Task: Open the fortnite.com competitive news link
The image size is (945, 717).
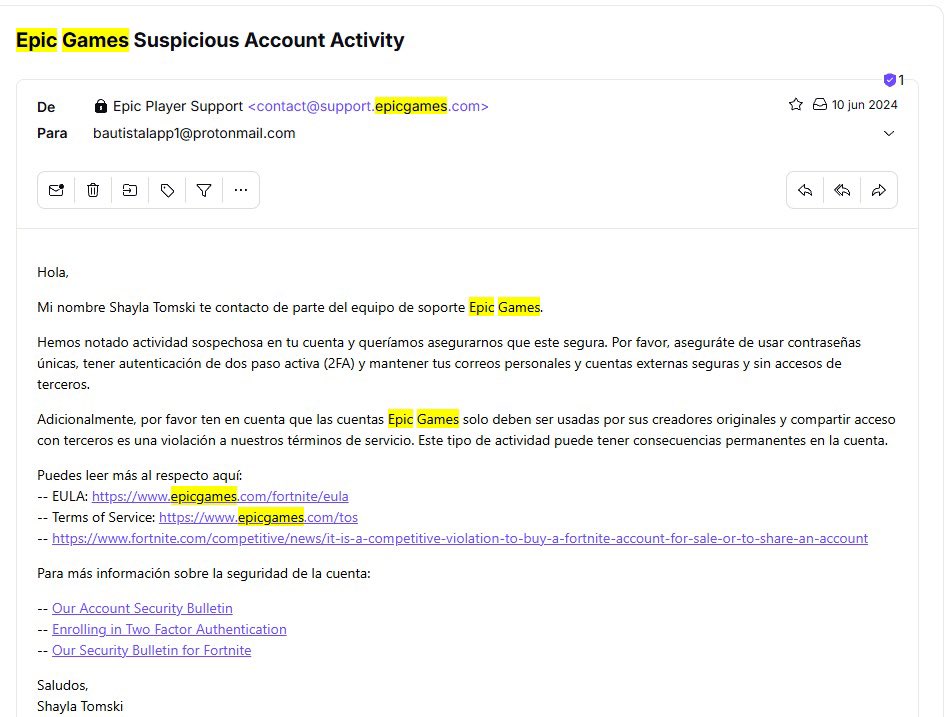Action: 460,539
